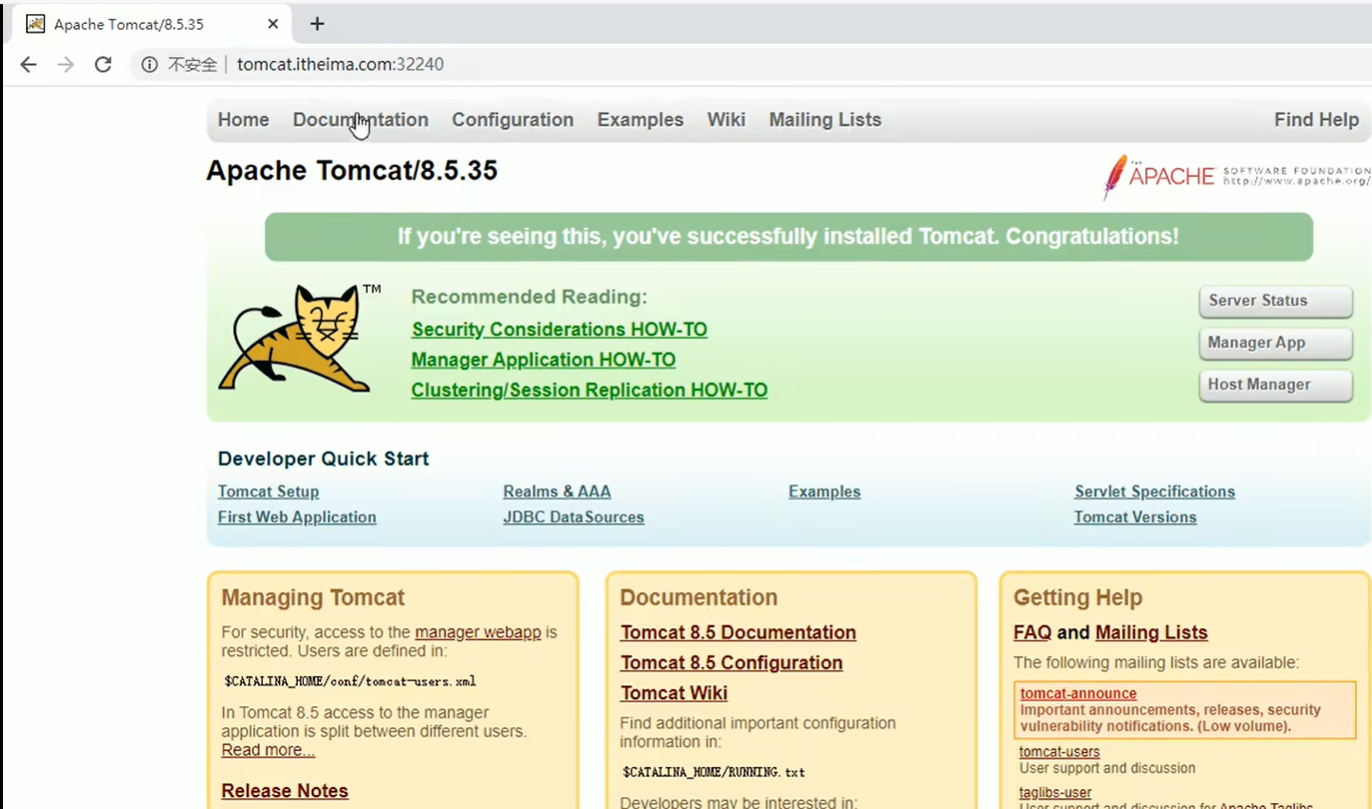Screen dimensions: 1372x809
Task: Open Tomcat 8.5 Configuration link
Action: 731,663
